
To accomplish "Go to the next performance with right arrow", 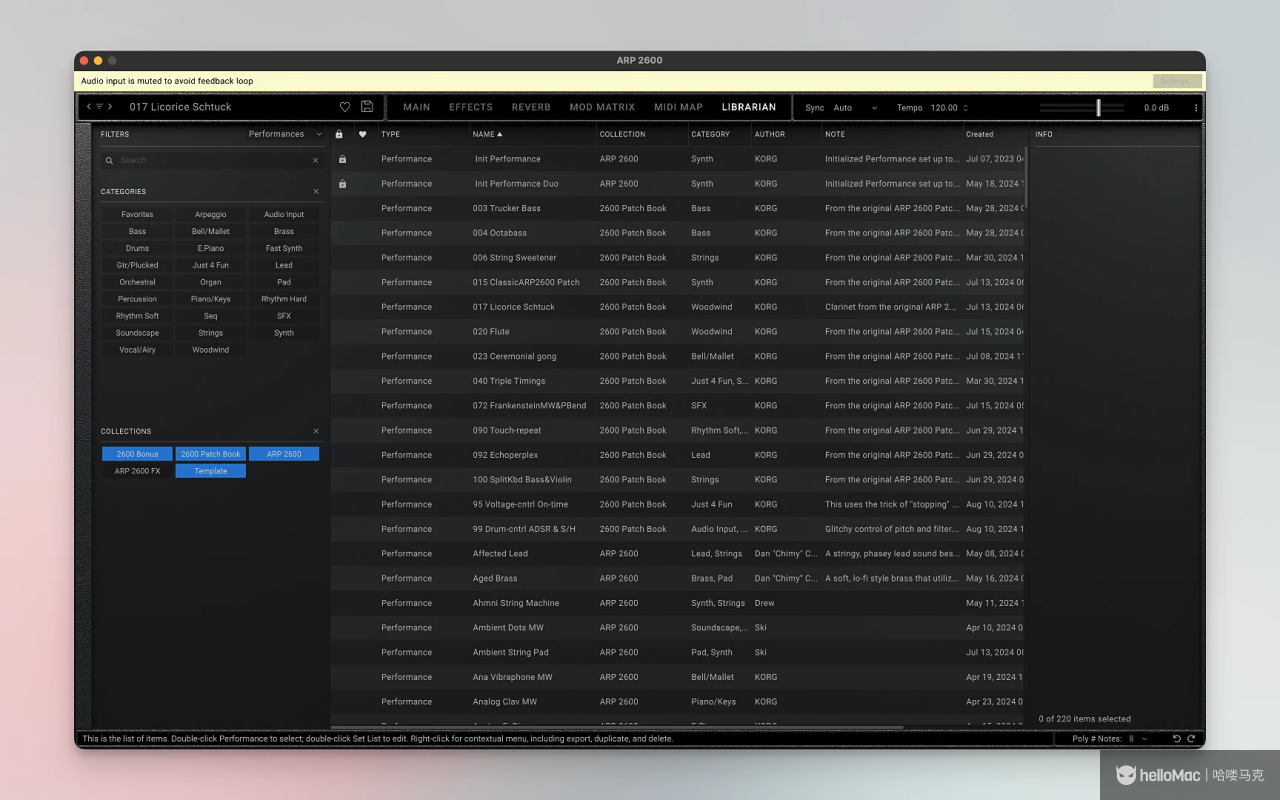I will [x=110, y=107].
